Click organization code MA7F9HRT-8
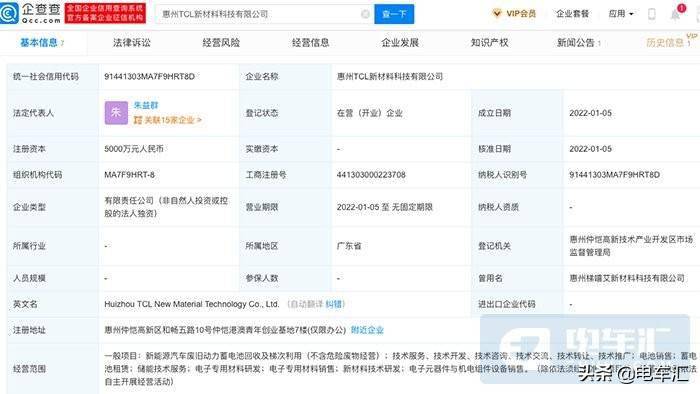The width and height of the screenshot is (700, 394). [x=129, y=174]
